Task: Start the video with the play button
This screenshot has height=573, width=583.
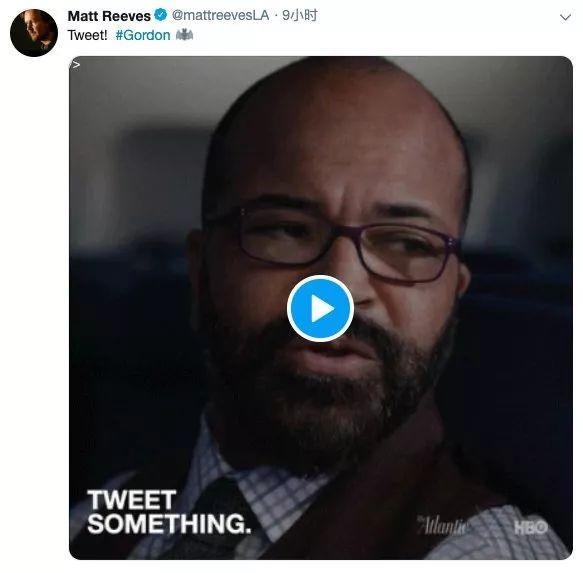Action: tap(320, 309)
